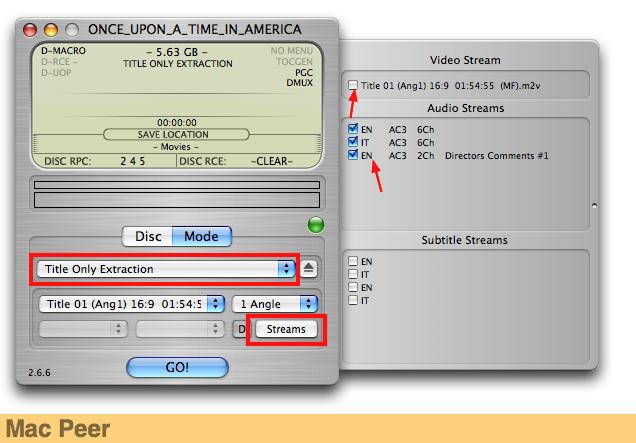Open the Title 01 (Ang1) selection dropdown

131,304
